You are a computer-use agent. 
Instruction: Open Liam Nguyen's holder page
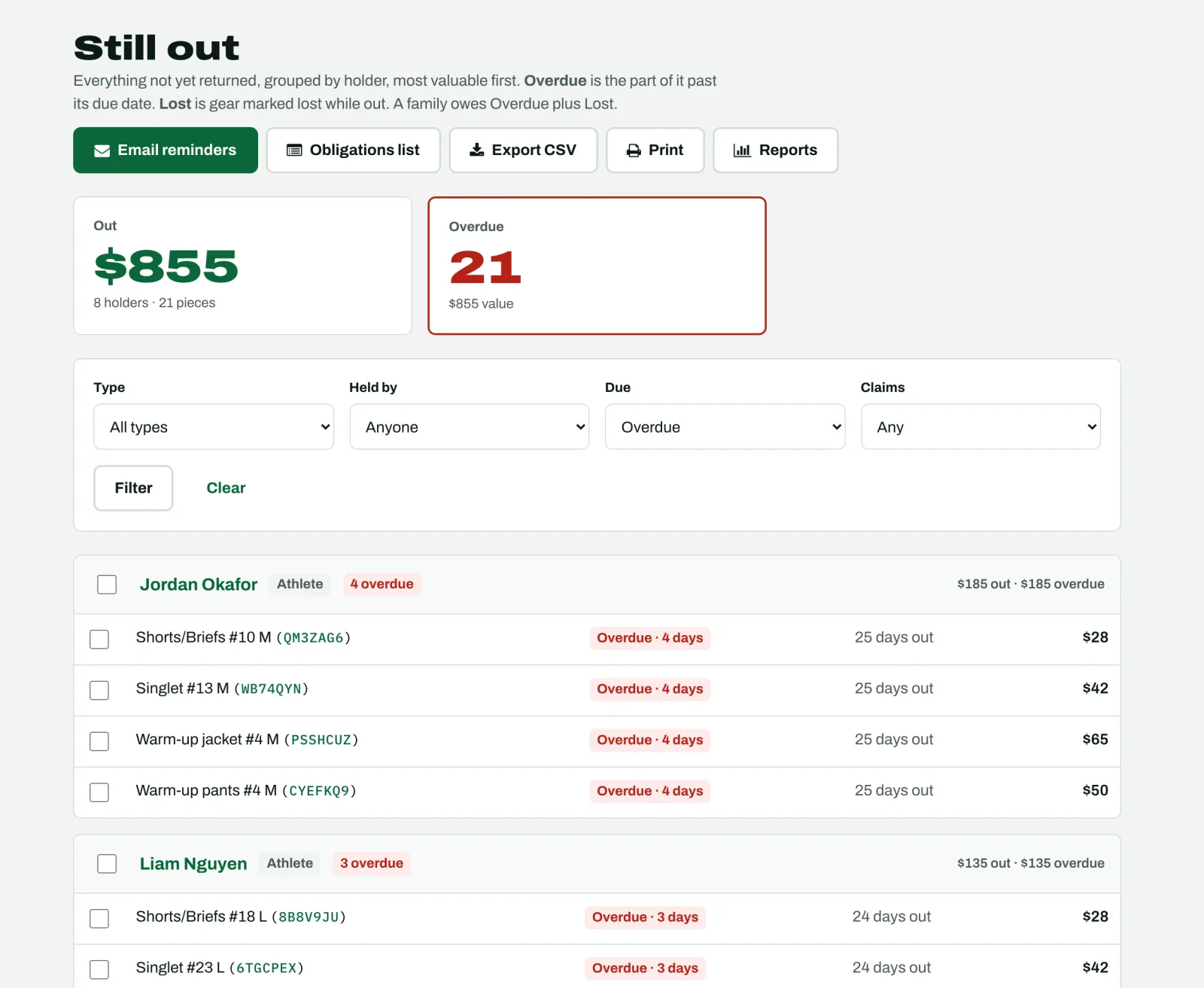193,864
